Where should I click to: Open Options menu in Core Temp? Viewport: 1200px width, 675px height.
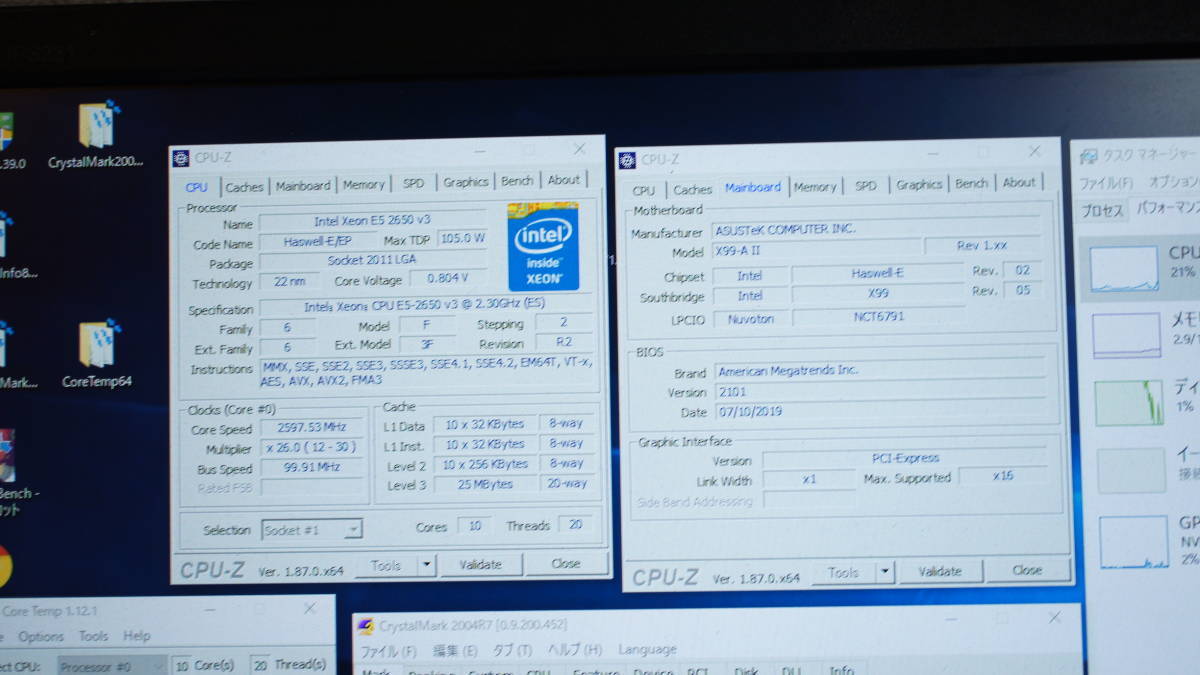pos(41,636)
